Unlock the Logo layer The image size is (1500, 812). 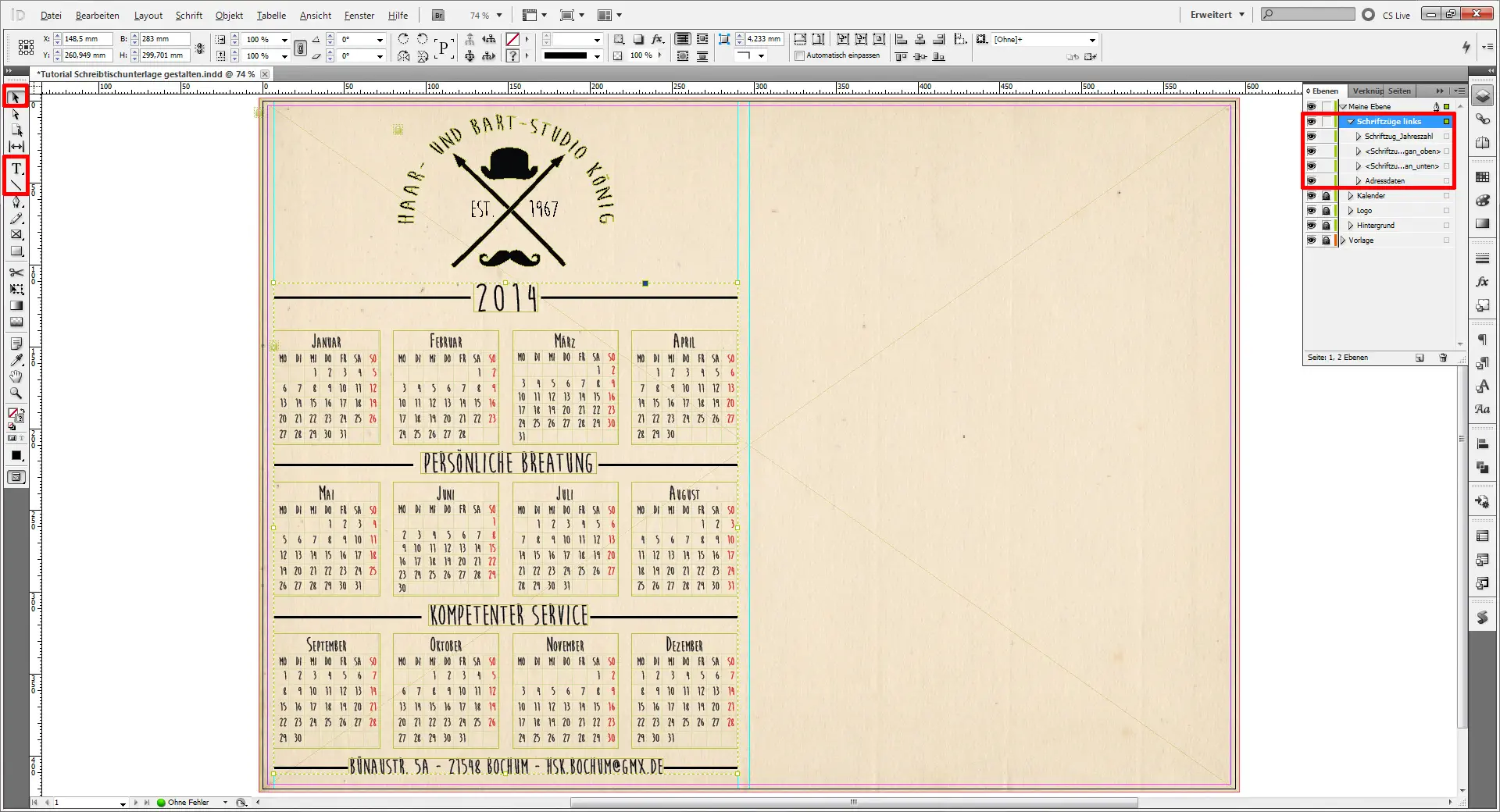coord(1326,211)
